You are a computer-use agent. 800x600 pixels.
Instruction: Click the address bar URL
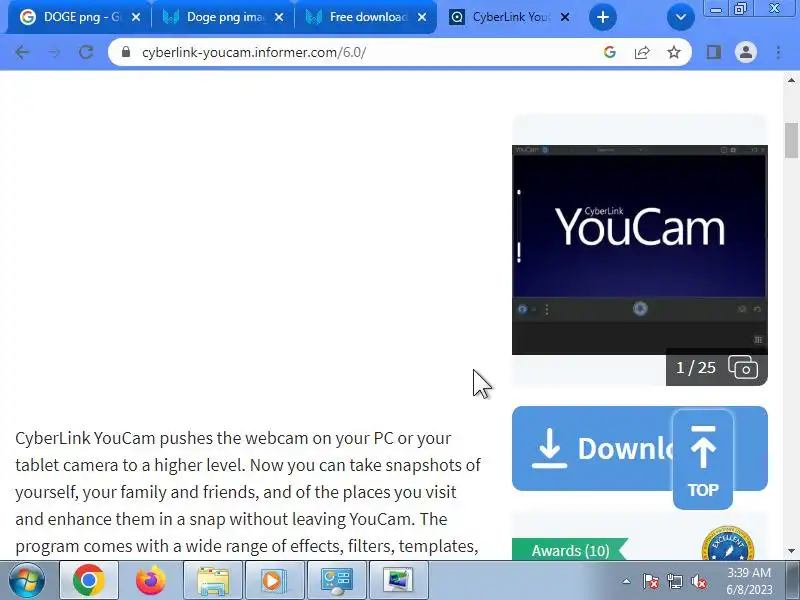(254, 52)
